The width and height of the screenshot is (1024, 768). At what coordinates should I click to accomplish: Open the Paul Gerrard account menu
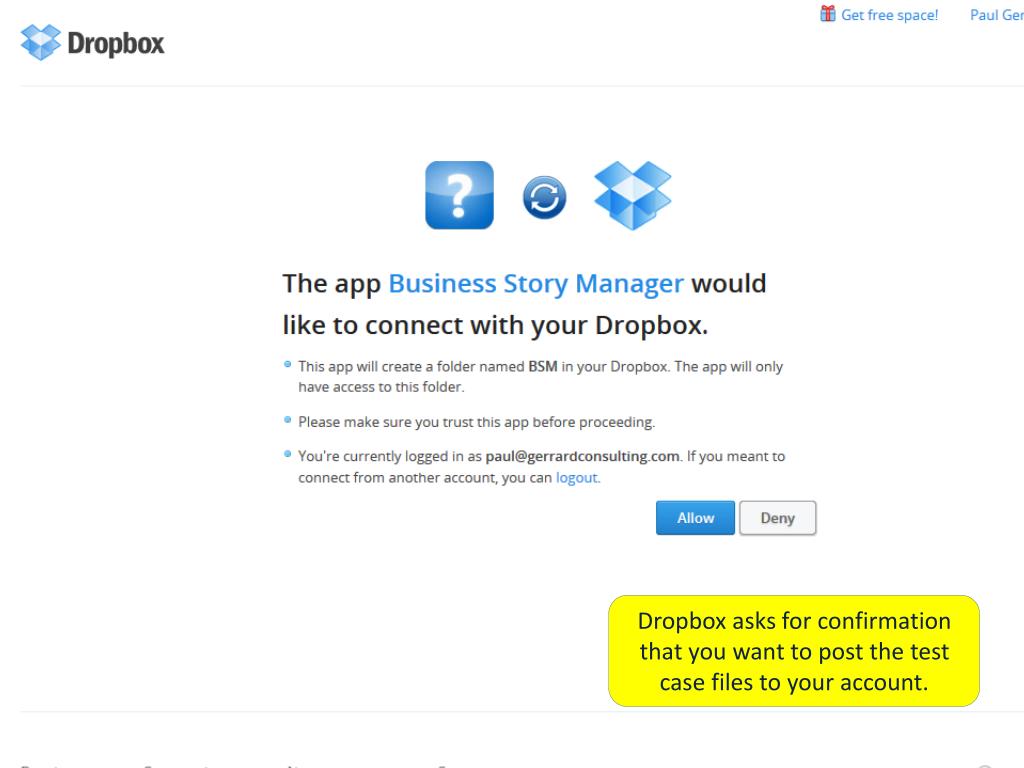(x=997, y=15)
